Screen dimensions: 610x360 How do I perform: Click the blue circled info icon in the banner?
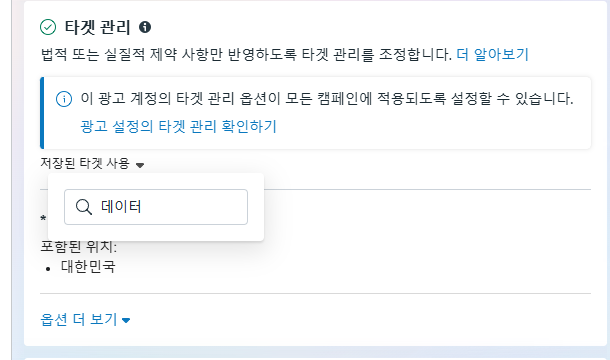[x=64, y=99]
